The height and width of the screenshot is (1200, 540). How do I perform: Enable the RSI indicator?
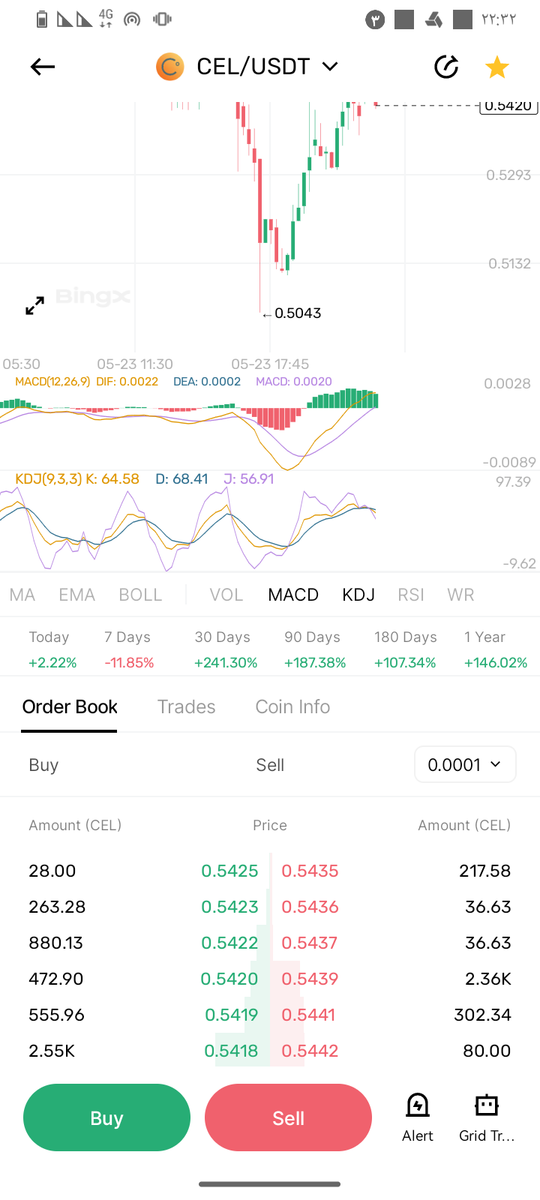[x=411, y=595]
